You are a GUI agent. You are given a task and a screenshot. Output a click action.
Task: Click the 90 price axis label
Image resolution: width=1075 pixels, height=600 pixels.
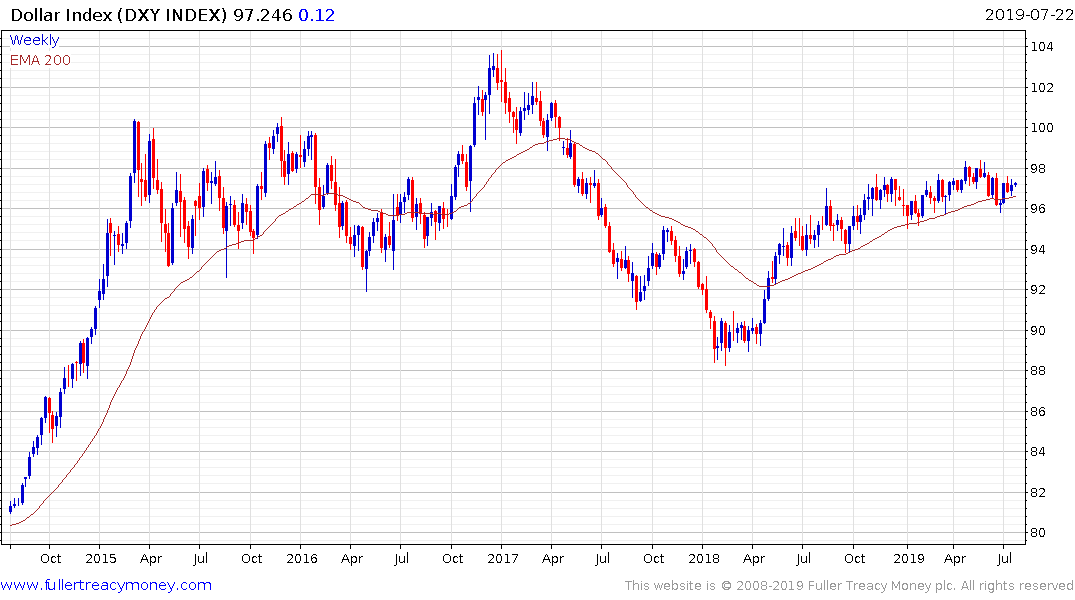[x=1038, y=331]
